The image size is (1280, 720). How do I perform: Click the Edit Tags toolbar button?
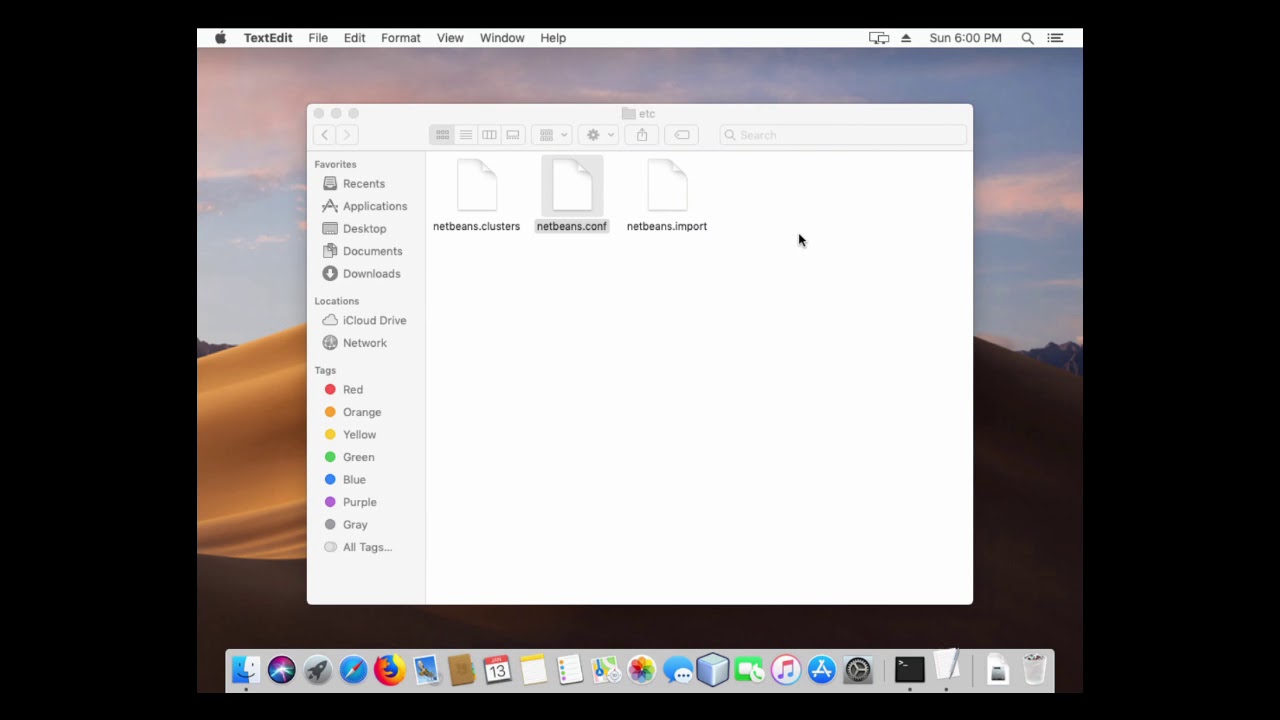682,135
